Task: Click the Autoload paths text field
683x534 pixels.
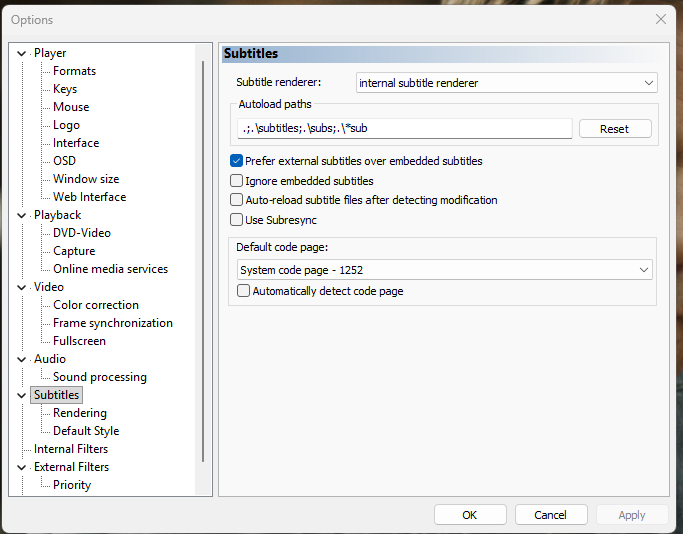Action: pyautogui.click(x=405, y=128)
